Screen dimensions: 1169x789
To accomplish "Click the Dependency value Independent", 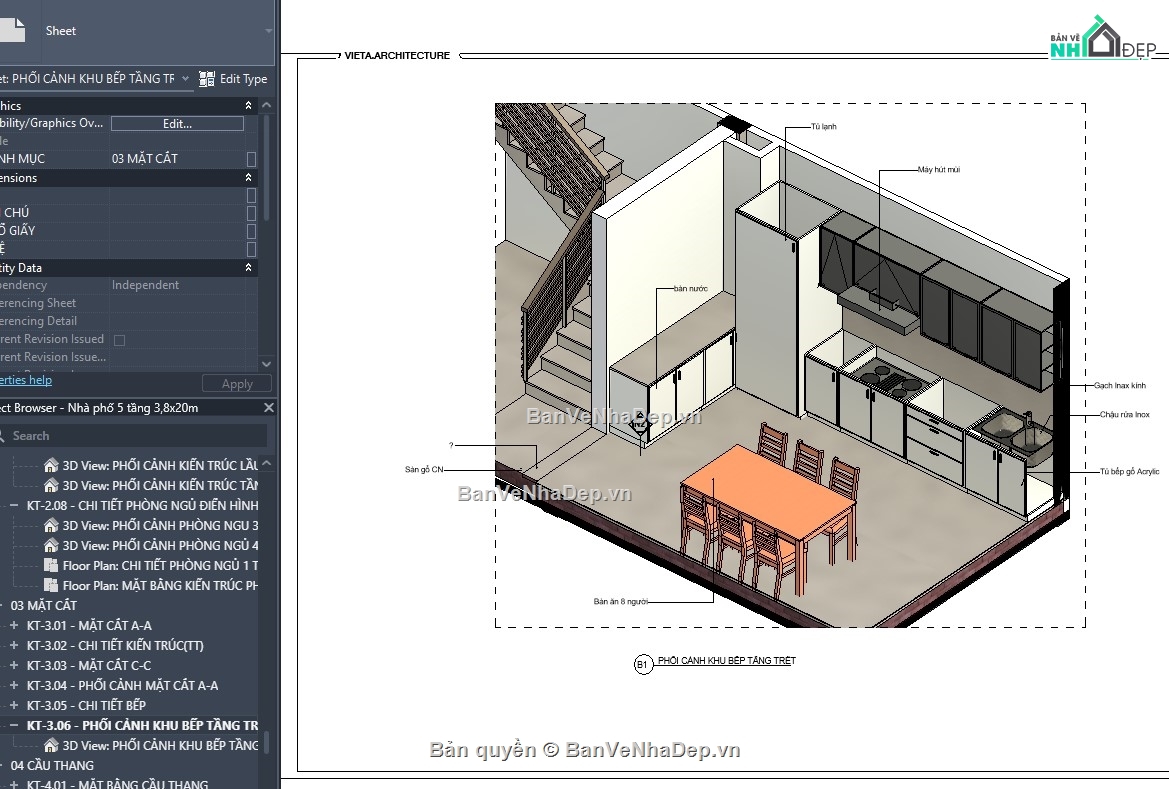I will coord(145,285).
